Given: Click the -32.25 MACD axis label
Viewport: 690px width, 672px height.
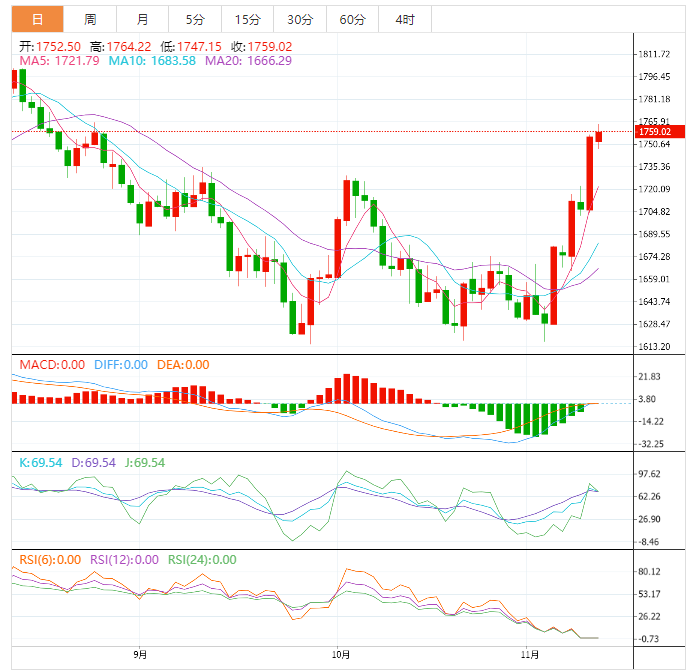Looking at the screenshot, I should tap(651, 444).
